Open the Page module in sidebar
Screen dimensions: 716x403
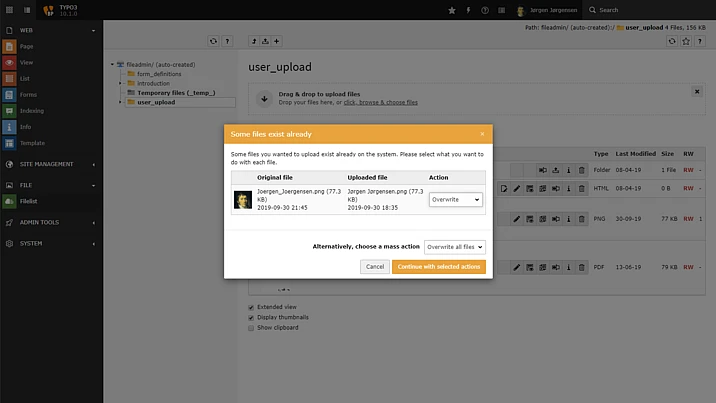[x=26, y=46]
